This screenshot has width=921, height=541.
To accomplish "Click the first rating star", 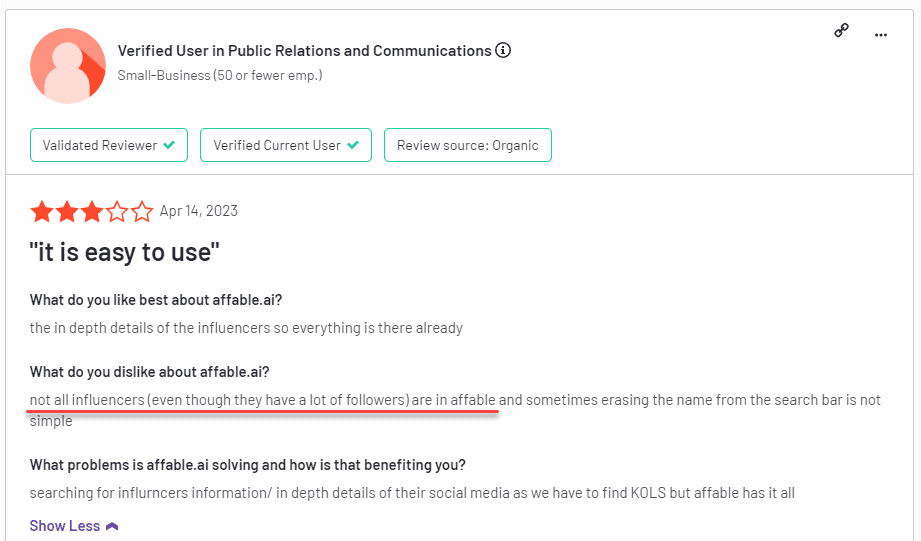I will pos(42,212).
